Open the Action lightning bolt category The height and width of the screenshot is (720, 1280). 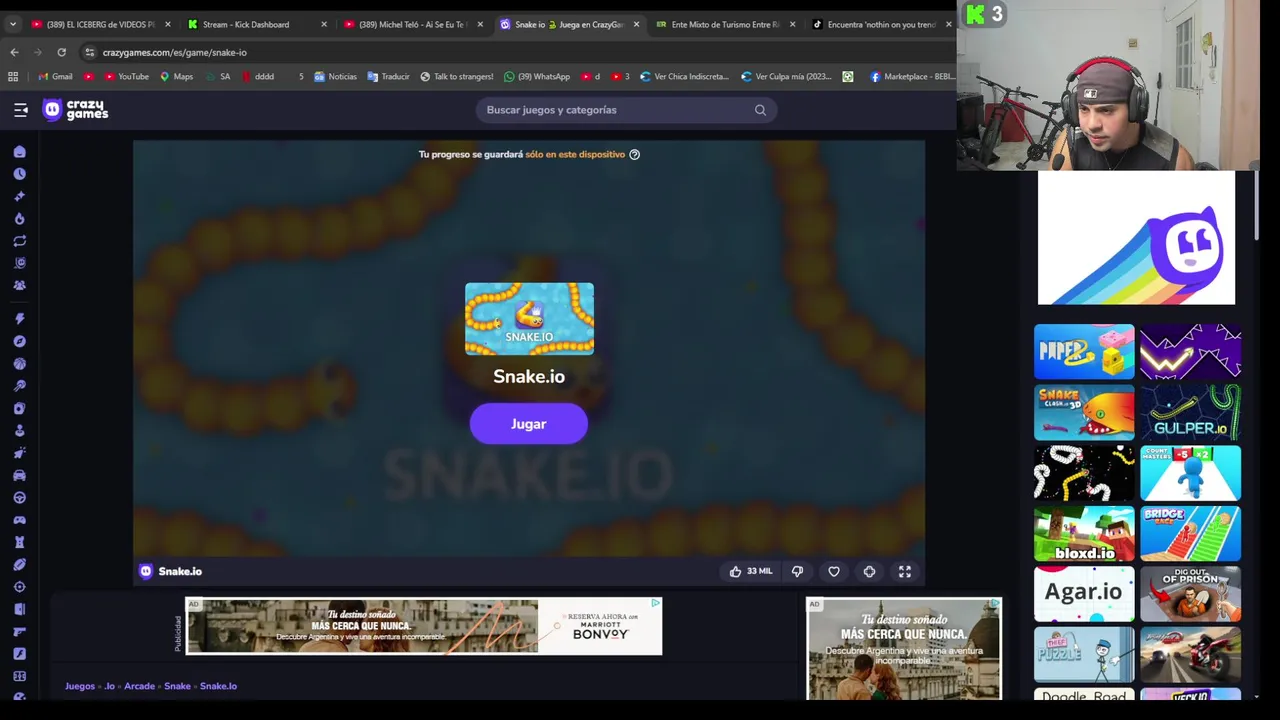point(19,319)
